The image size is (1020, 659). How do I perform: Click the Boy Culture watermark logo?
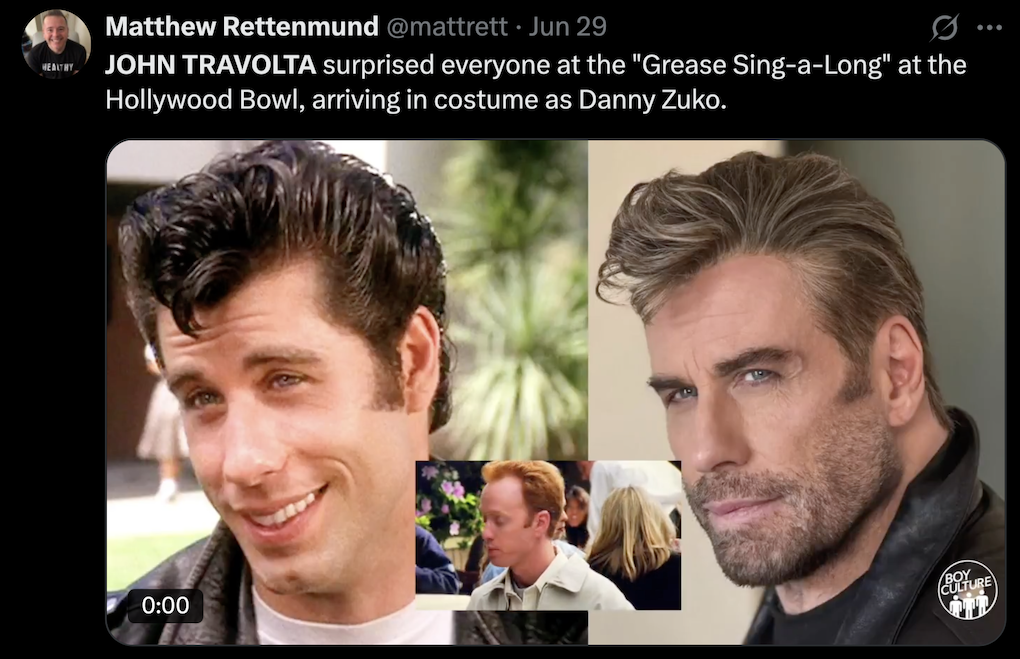(967, 589)
